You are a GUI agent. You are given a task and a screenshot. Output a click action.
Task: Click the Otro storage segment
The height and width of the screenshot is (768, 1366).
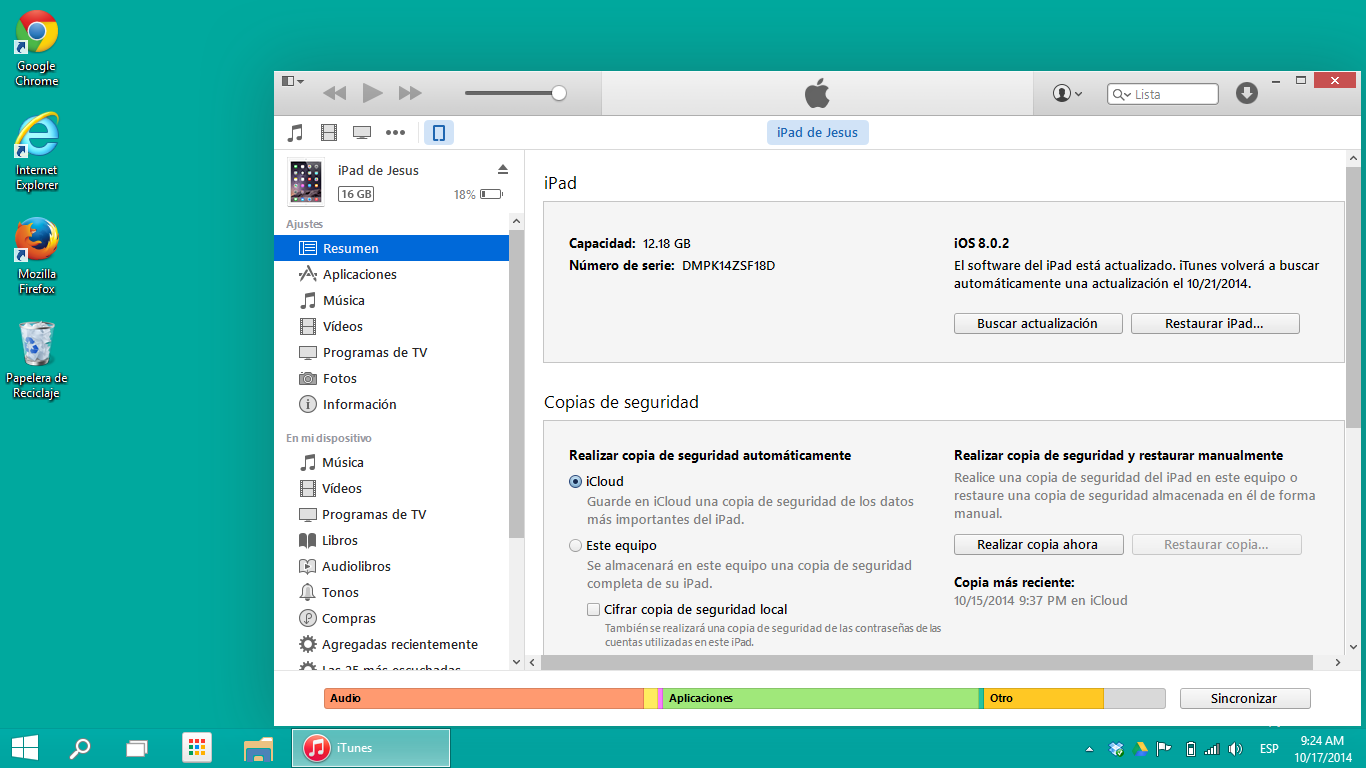tap(1043, 698)
